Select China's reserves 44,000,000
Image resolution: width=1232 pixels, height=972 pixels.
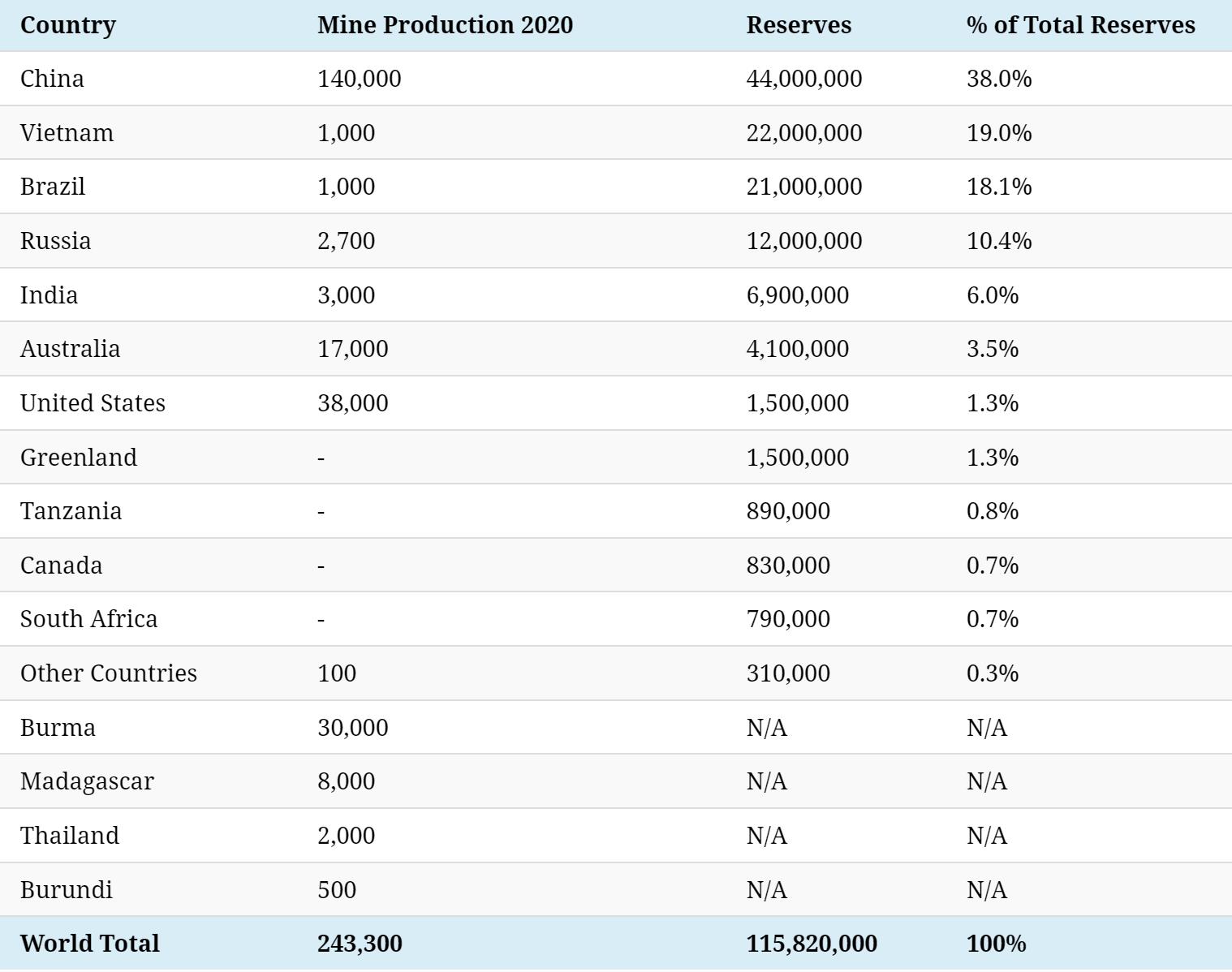pos(804,79)
